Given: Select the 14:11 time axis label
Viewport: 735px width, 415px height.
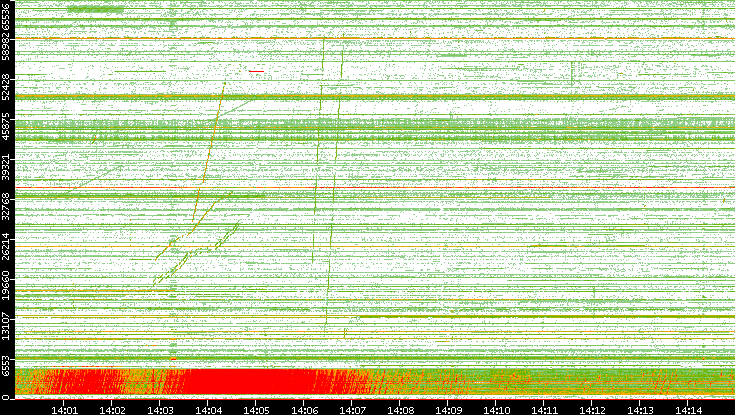Looking at the screenshot, I should click(x=544, y=408).
